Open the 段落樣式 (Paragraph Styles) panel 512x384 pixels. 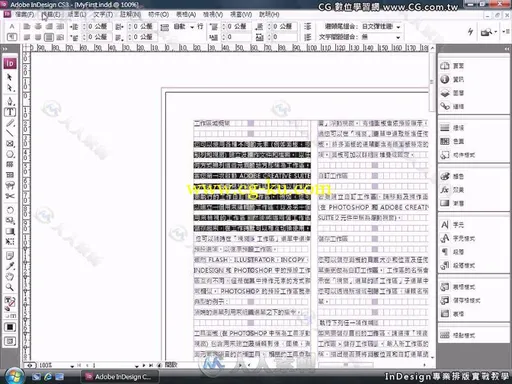click(458, 265)
